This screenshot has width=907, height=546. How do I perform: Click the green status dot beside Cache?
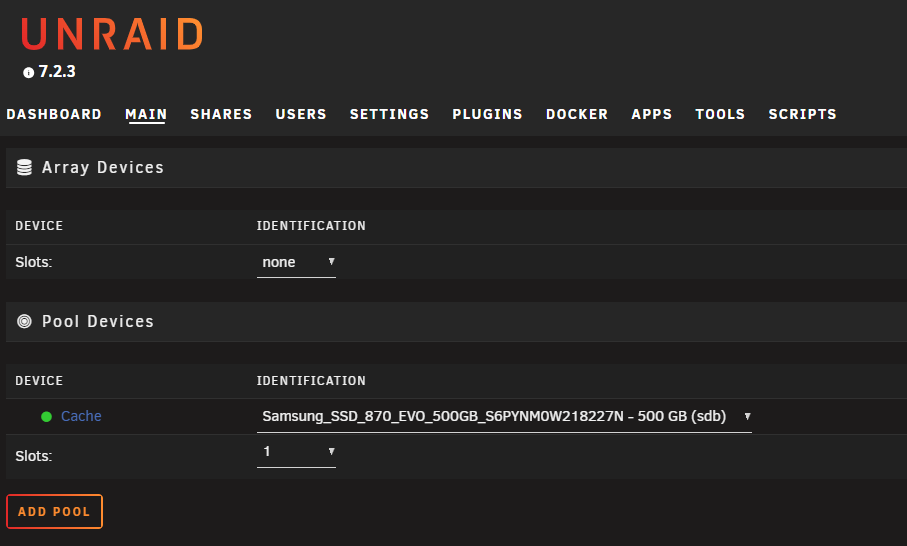point(47,416)
